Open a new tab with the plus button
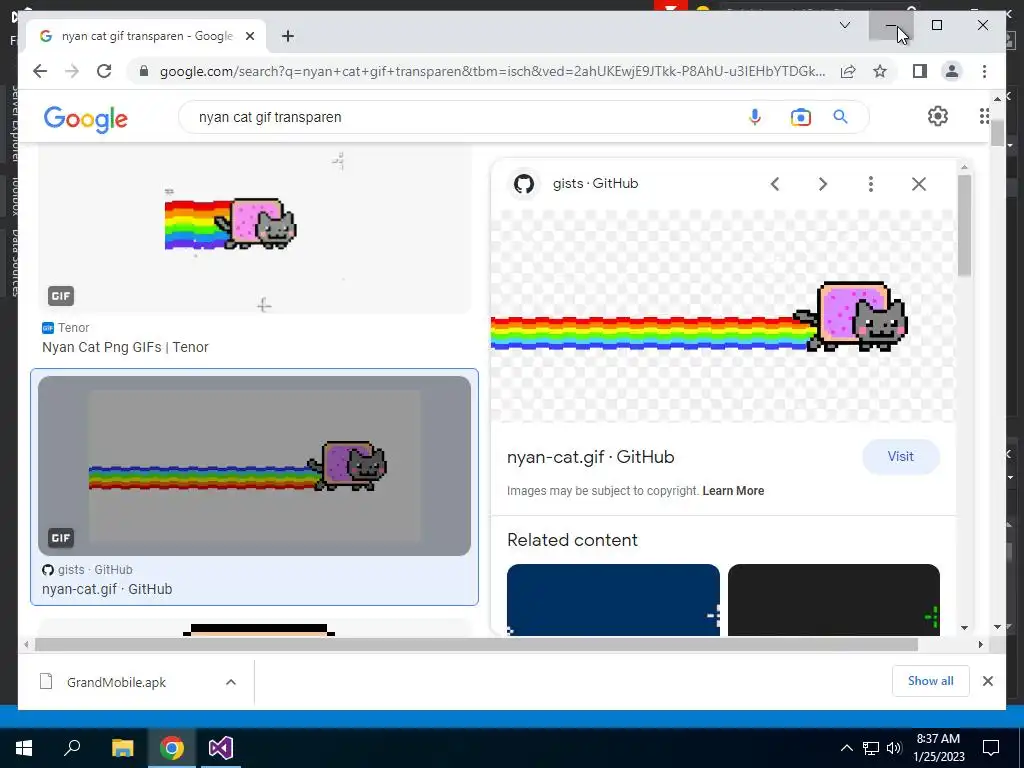This screenshot has height=768, width=1024. (x=287, y=36)
